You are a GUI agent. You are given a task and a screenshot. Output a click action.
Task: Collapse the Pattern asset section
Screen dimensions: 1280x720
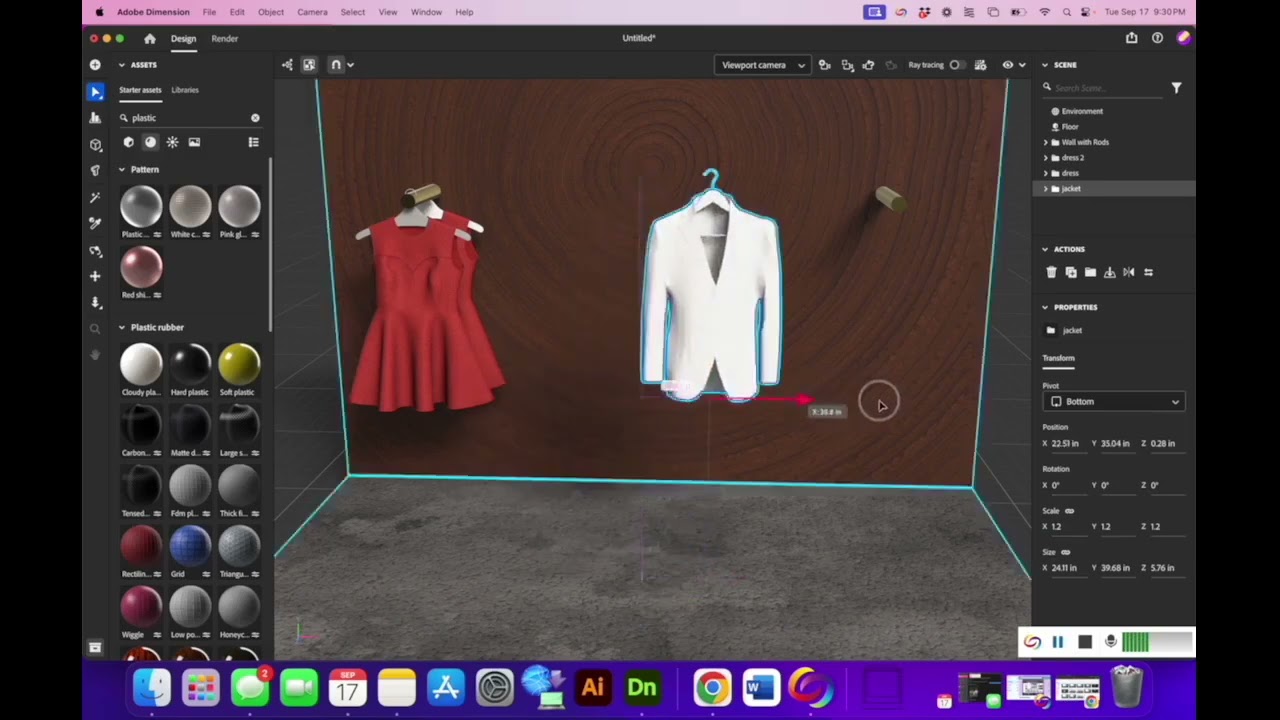pos(122,170)
